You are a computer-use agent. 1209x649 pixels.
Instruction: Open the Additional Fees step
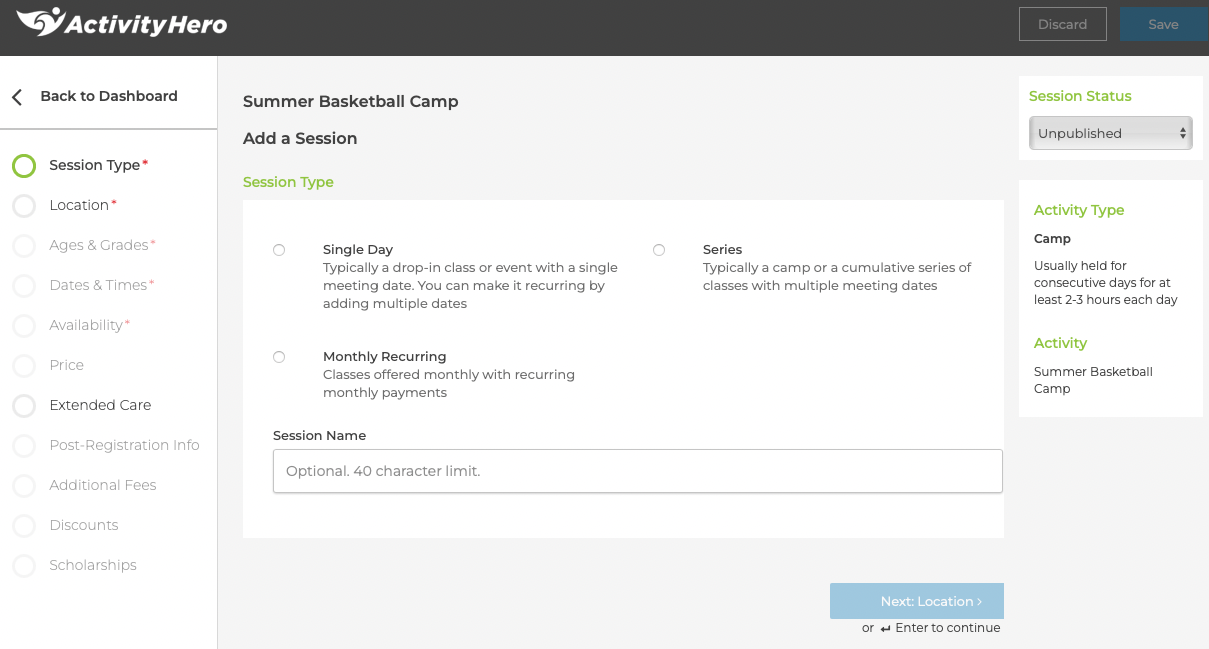point(103,485)
